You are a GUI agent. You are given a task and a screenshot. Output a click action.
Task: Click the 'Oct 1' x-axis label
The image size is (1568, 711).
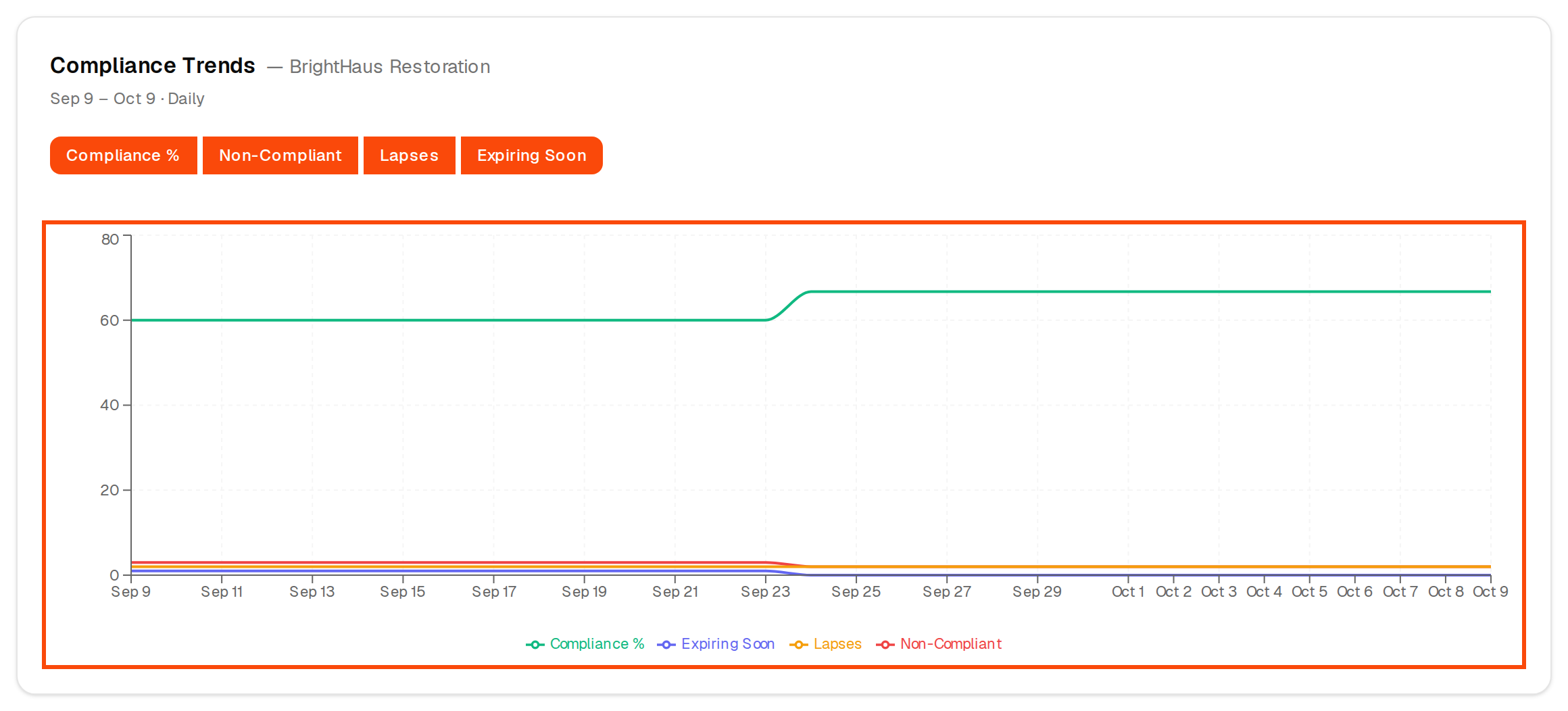(x=1128, y=592)
